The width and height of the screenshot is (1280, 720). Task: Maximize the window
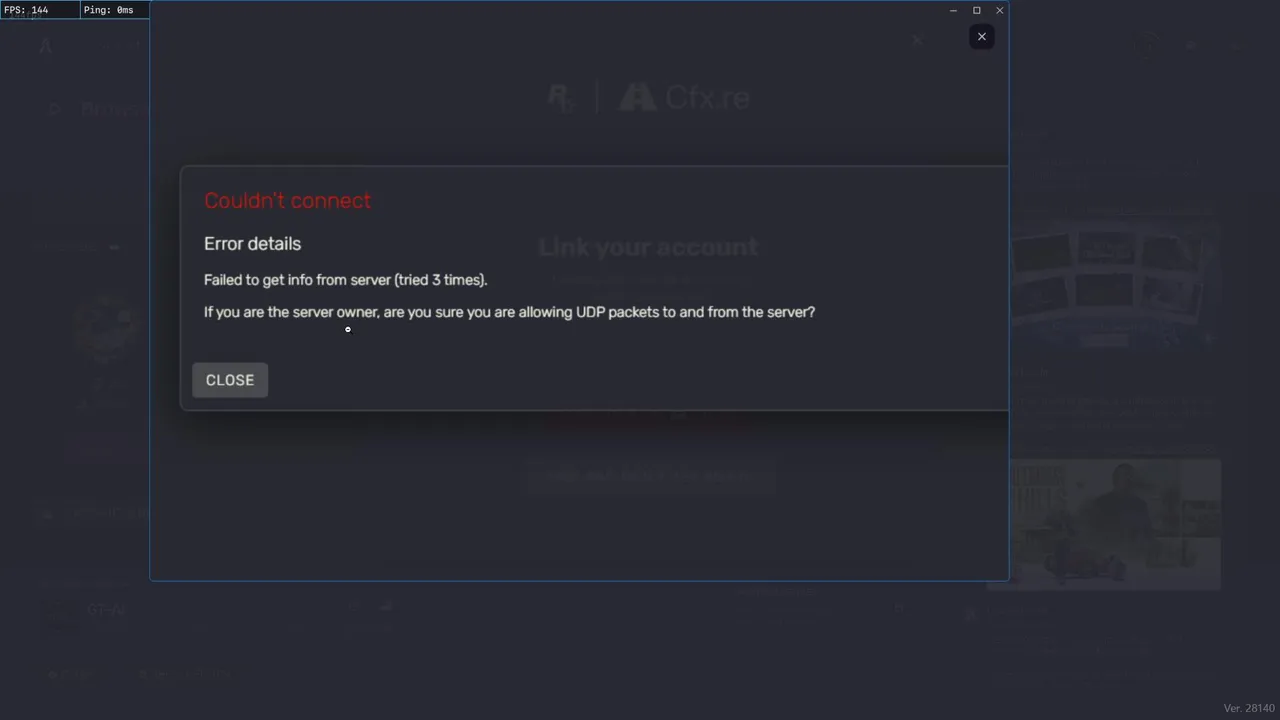click(x=977, y=11)
